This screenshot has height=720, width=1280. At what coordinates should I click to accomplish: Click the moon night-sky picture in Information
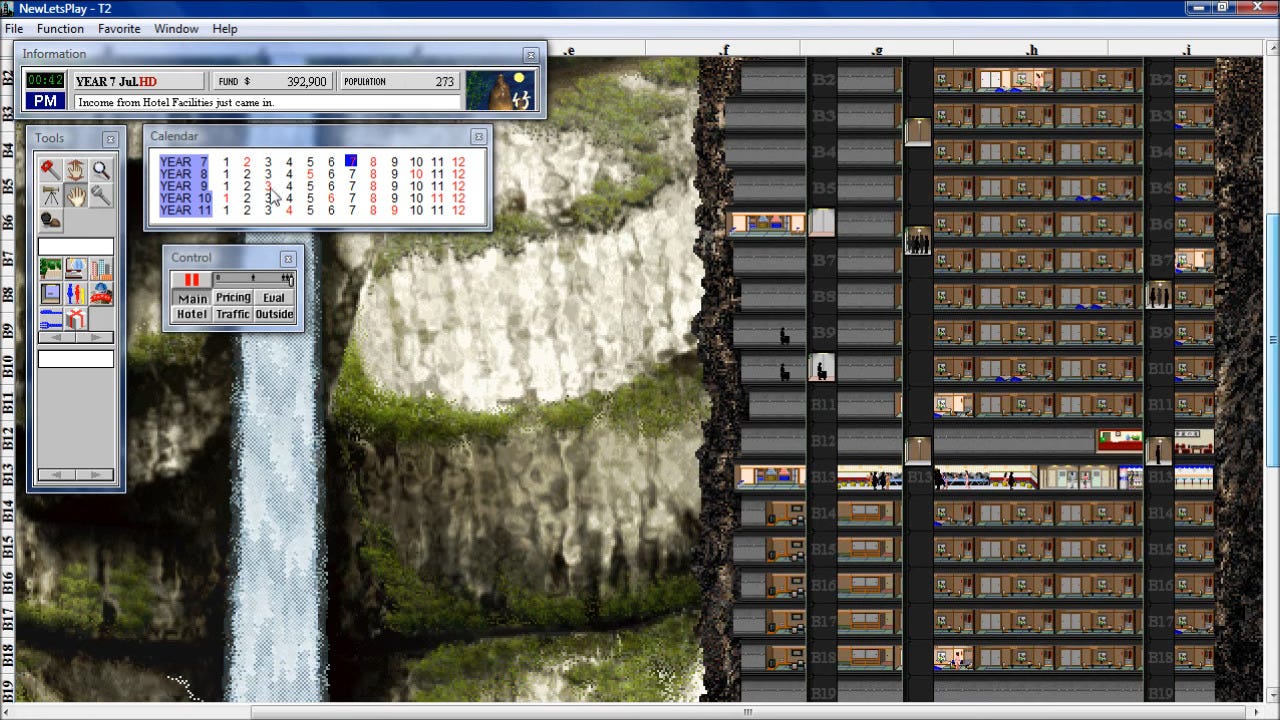[501, 90]
